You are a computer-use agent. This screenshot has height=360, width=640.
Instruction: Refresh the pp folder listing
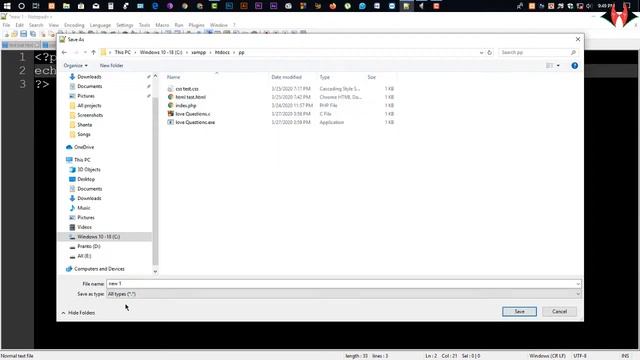489,52
